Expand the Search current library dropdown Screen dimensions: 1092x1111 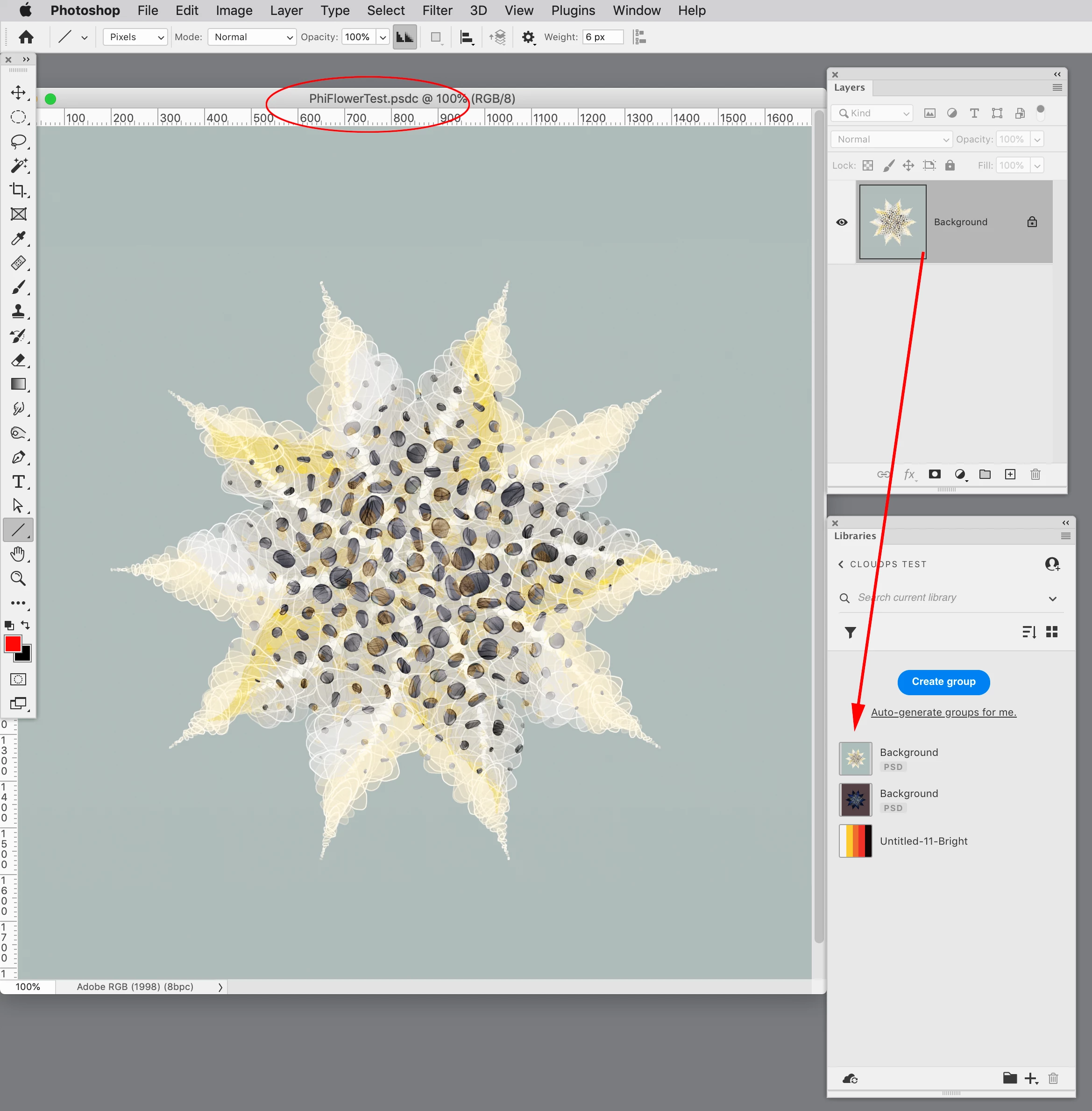click(1052, 598)
